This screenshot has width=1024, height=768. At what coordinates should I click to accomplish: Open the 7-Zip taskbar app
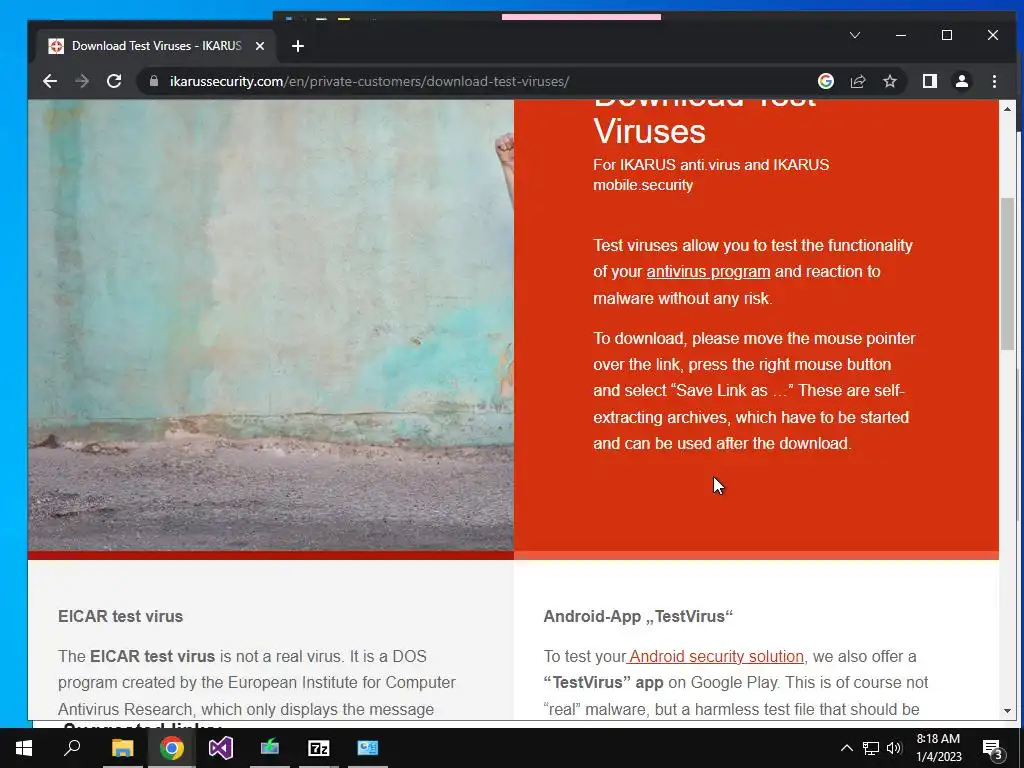[319, 748]
